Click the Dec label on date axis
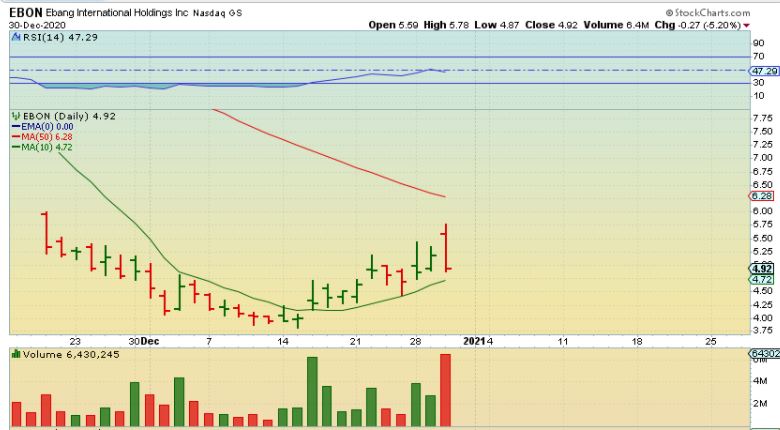Screen dimensions: 780x430 150,341
